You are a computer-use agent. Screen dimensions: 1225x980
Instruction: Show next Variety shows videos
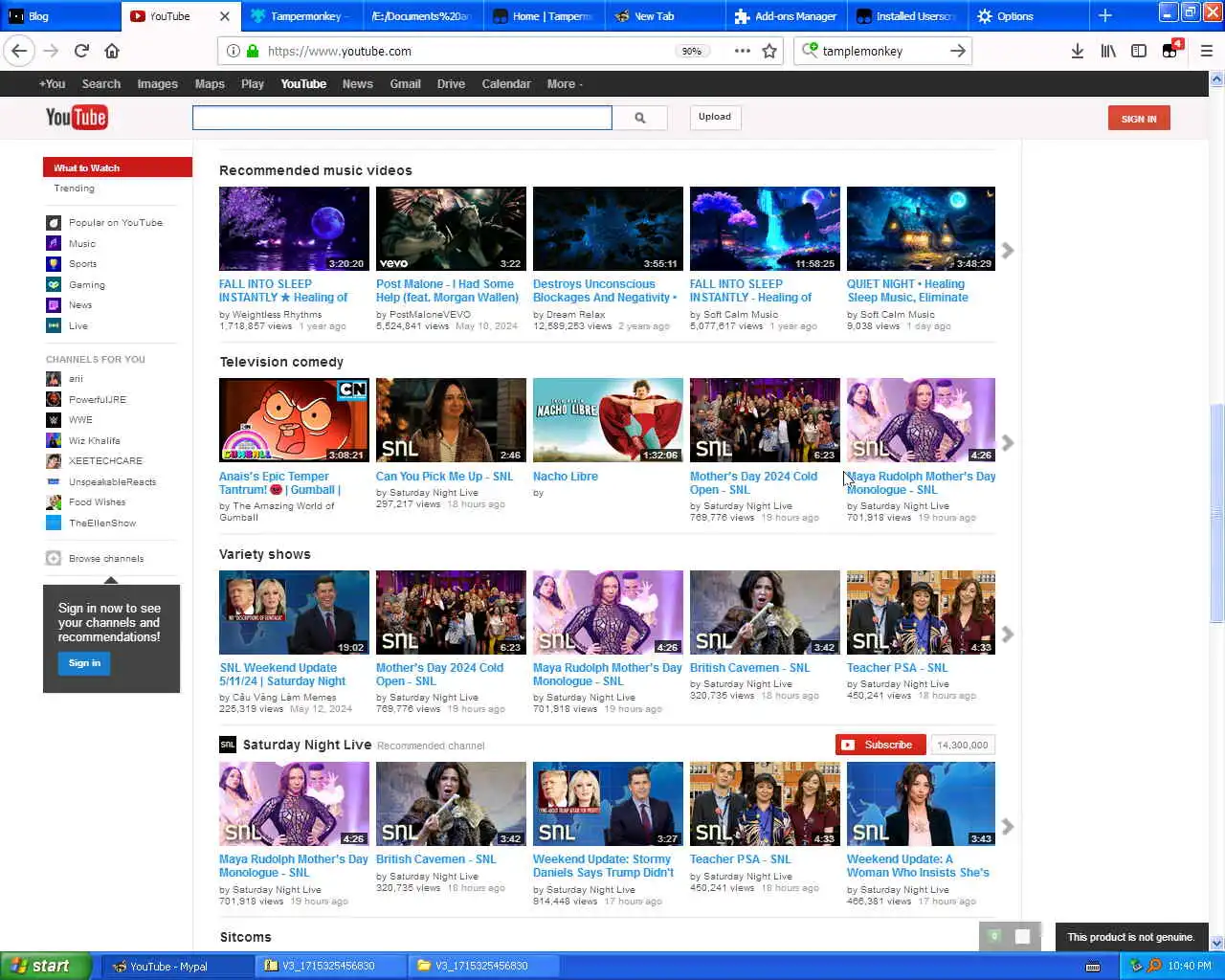point(1008,635)
